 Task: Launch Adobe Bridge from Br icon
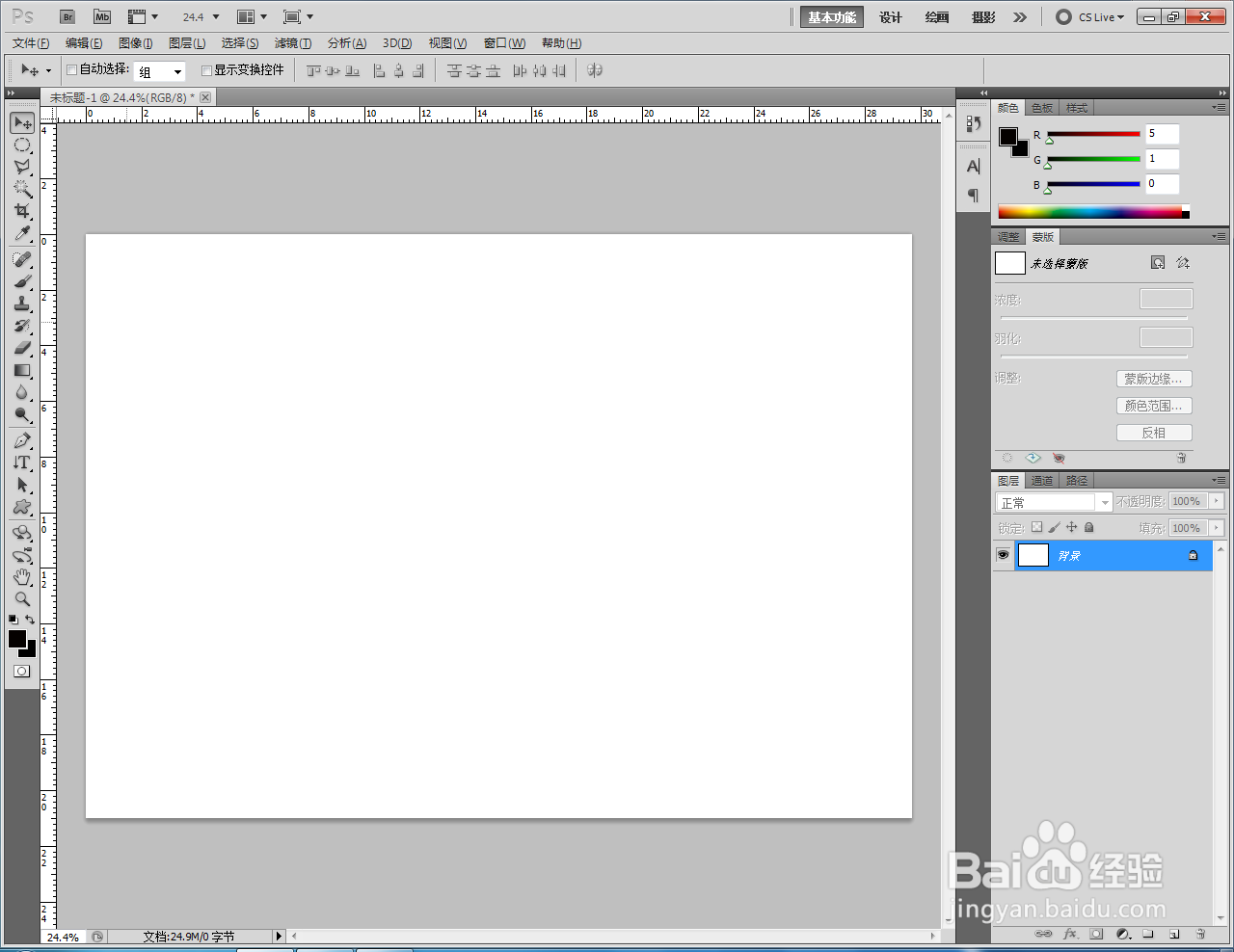(67, 17)
